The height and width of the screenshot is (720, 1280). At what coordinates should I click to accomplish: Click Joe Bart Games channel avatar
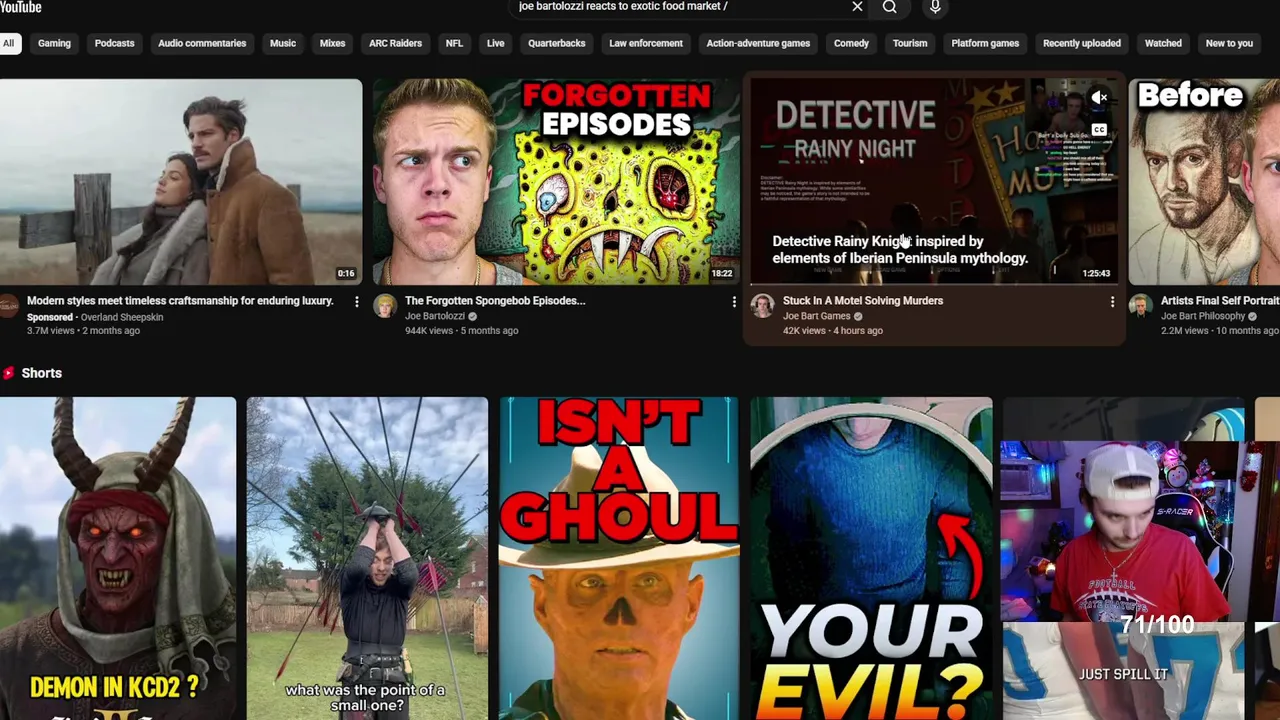tap(762, 306)
